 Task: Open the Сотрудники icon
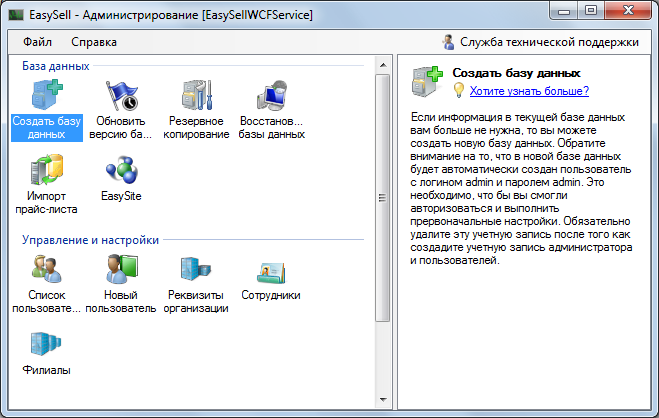(271, 272)
